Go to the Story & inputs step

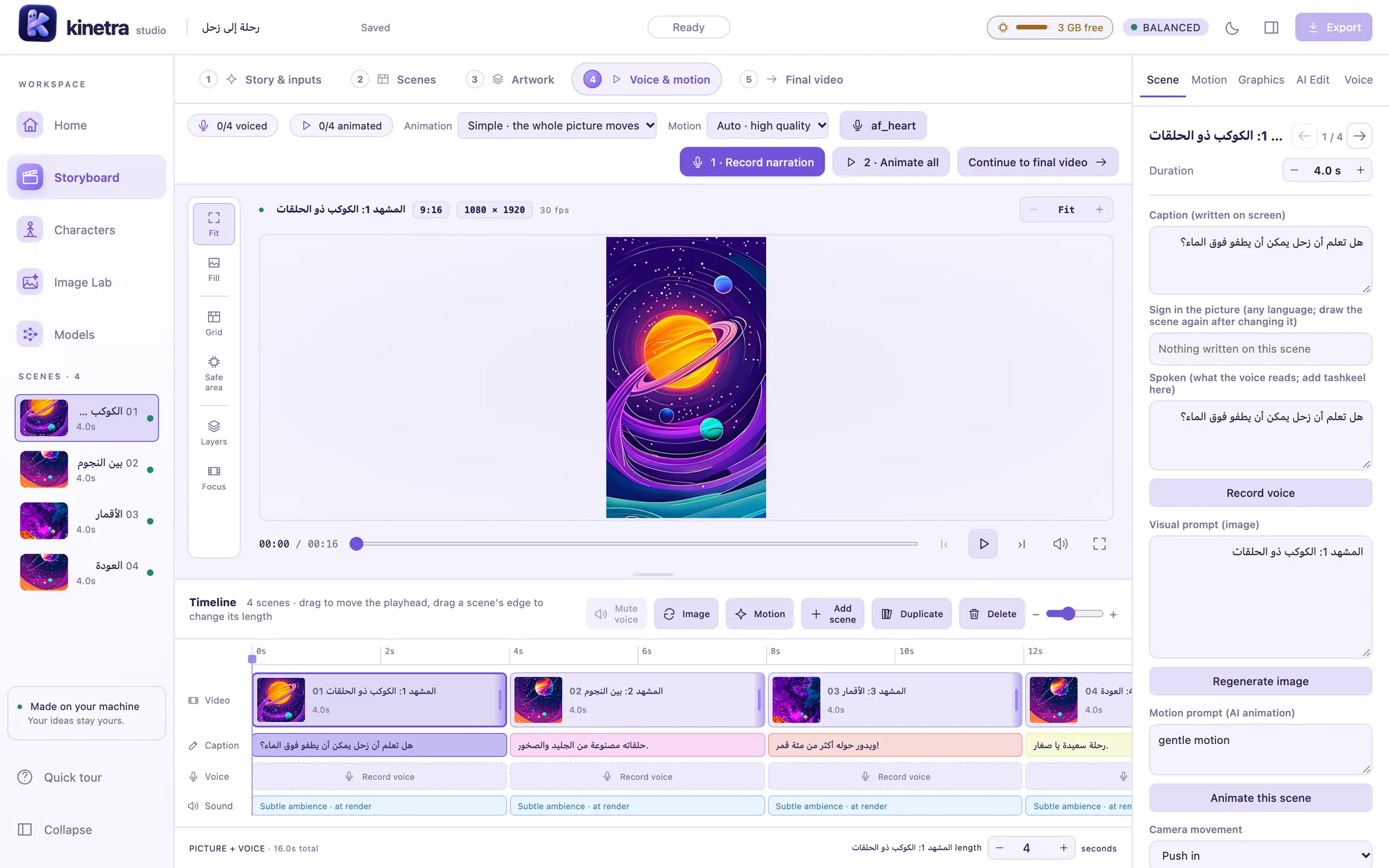[x=261, y=80]
